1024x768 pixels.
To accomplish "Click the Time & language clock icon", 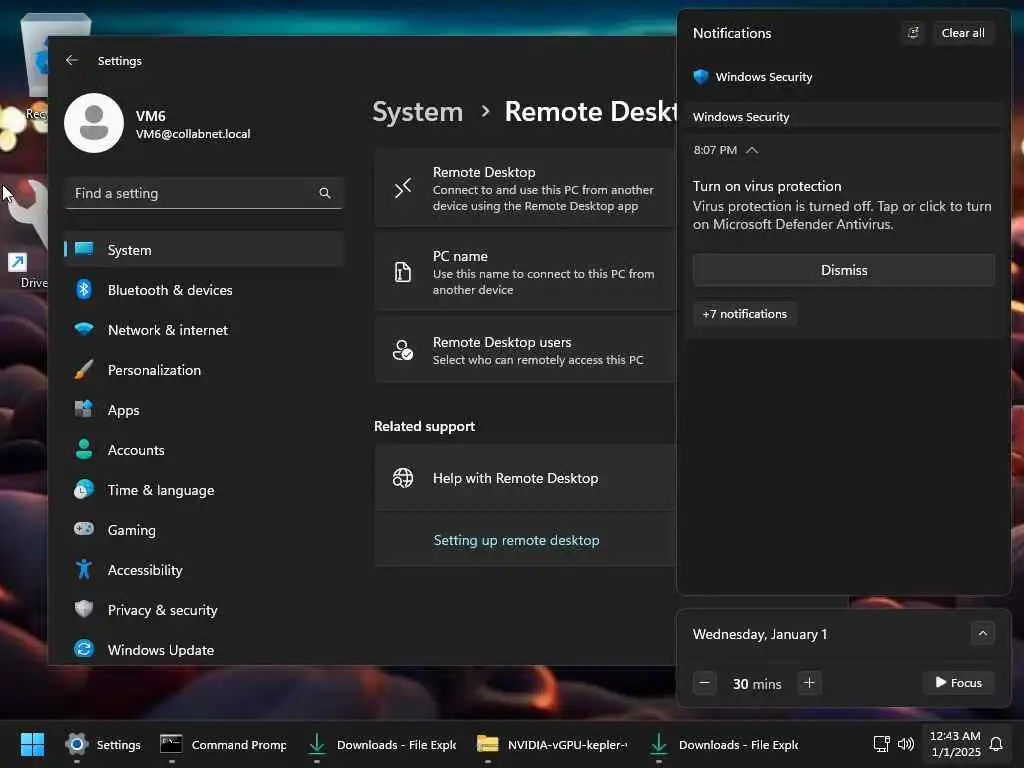I will click(x=84, y=489).
